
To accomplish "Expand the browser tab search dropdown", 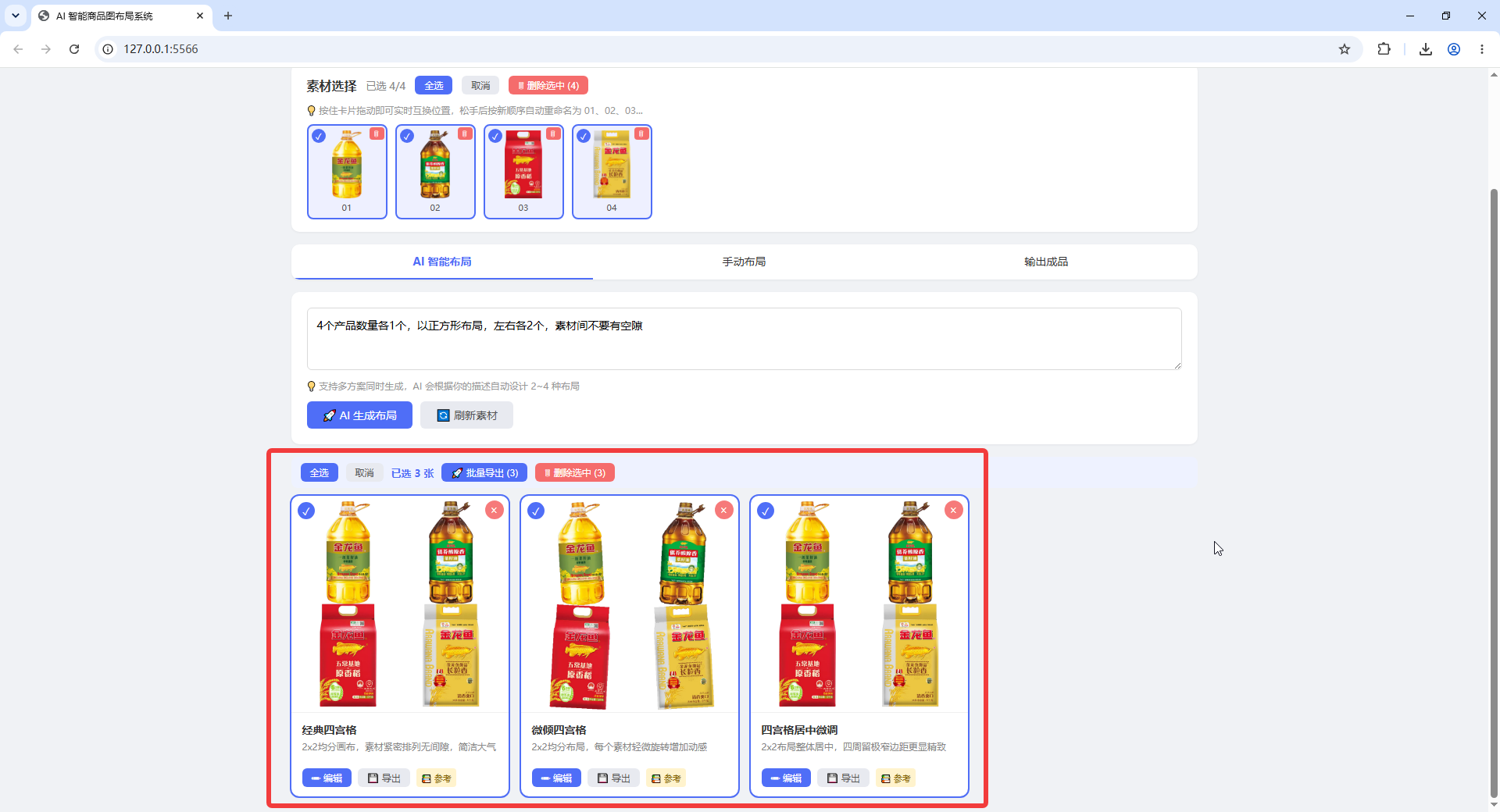I will [15, 16].
